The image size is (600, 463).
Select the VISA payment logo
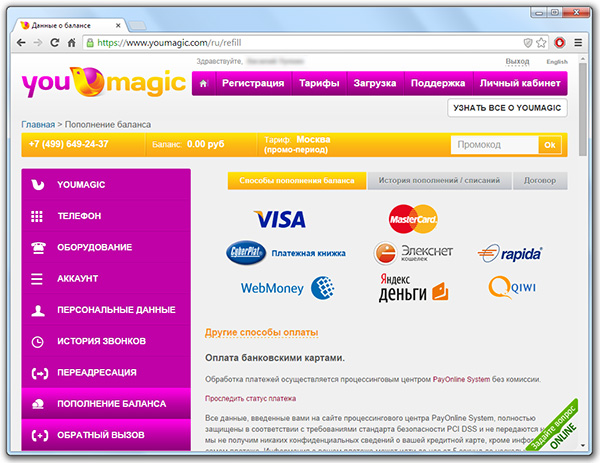279,218
